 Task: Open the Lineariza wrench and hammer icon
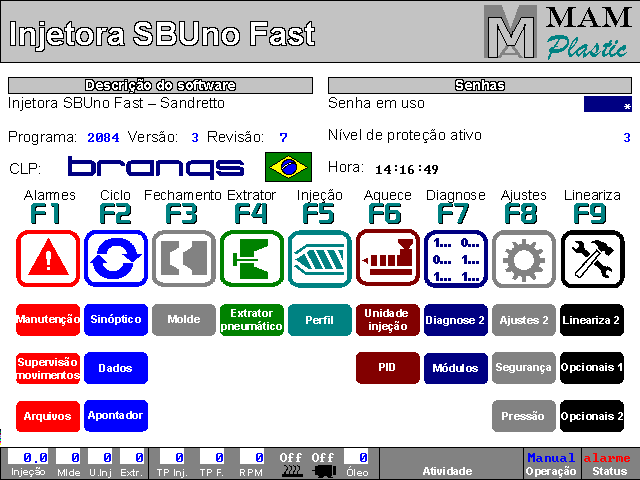coord(592,258)
